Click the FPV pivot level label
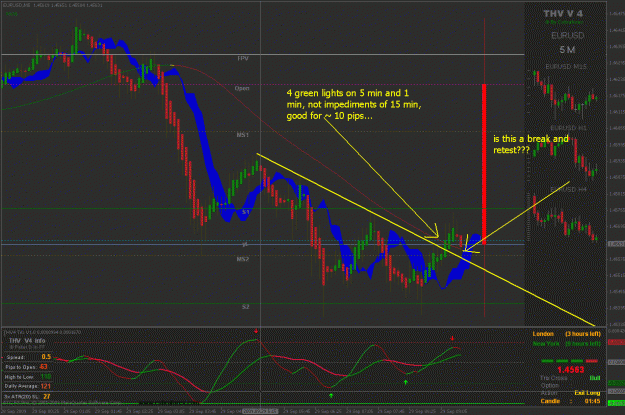The height and width of the screenshot is (415, 625). (x=243, y=59)
